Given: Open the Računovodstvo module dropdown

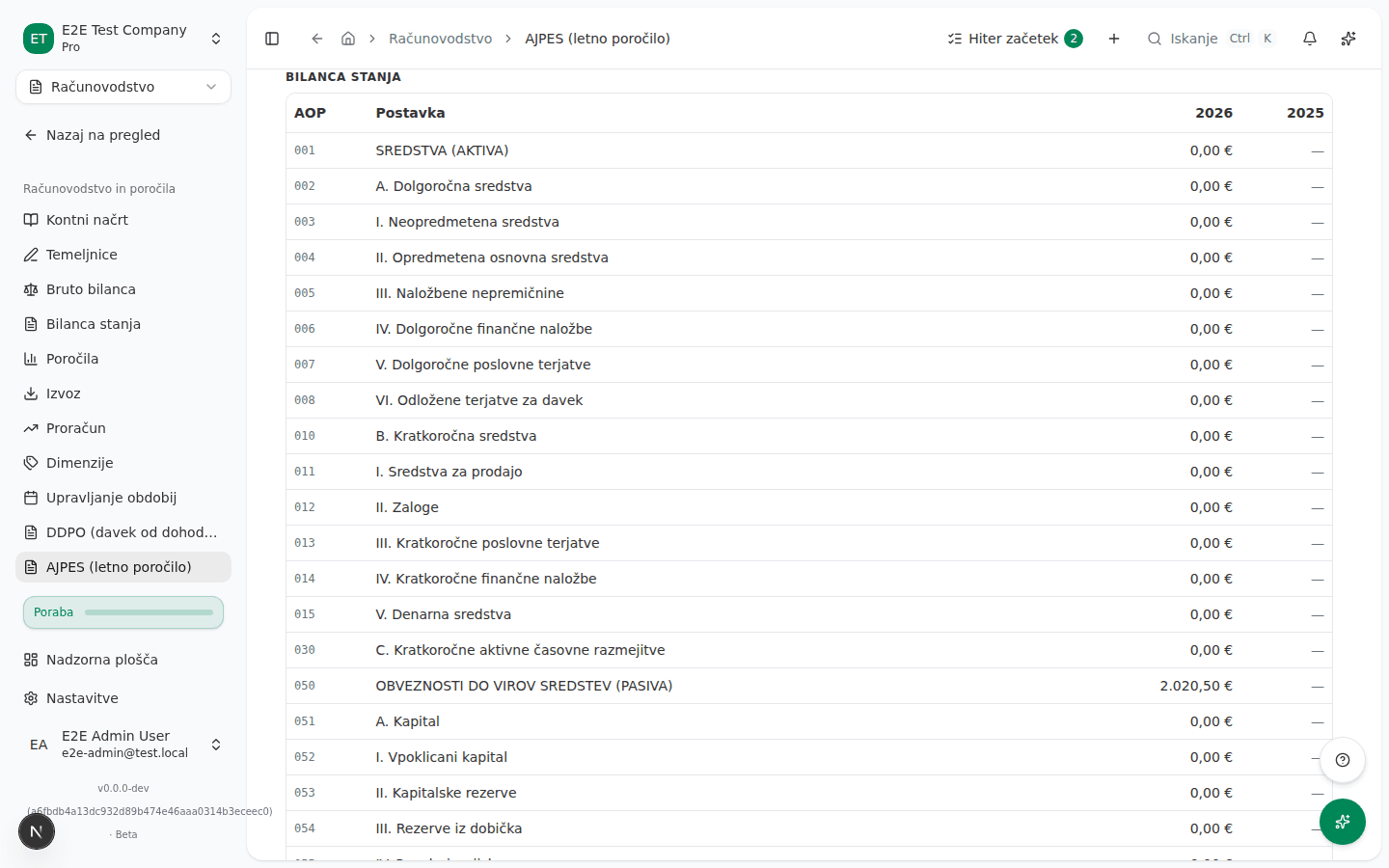Looking at the screenshot, I should click(123, 87).
